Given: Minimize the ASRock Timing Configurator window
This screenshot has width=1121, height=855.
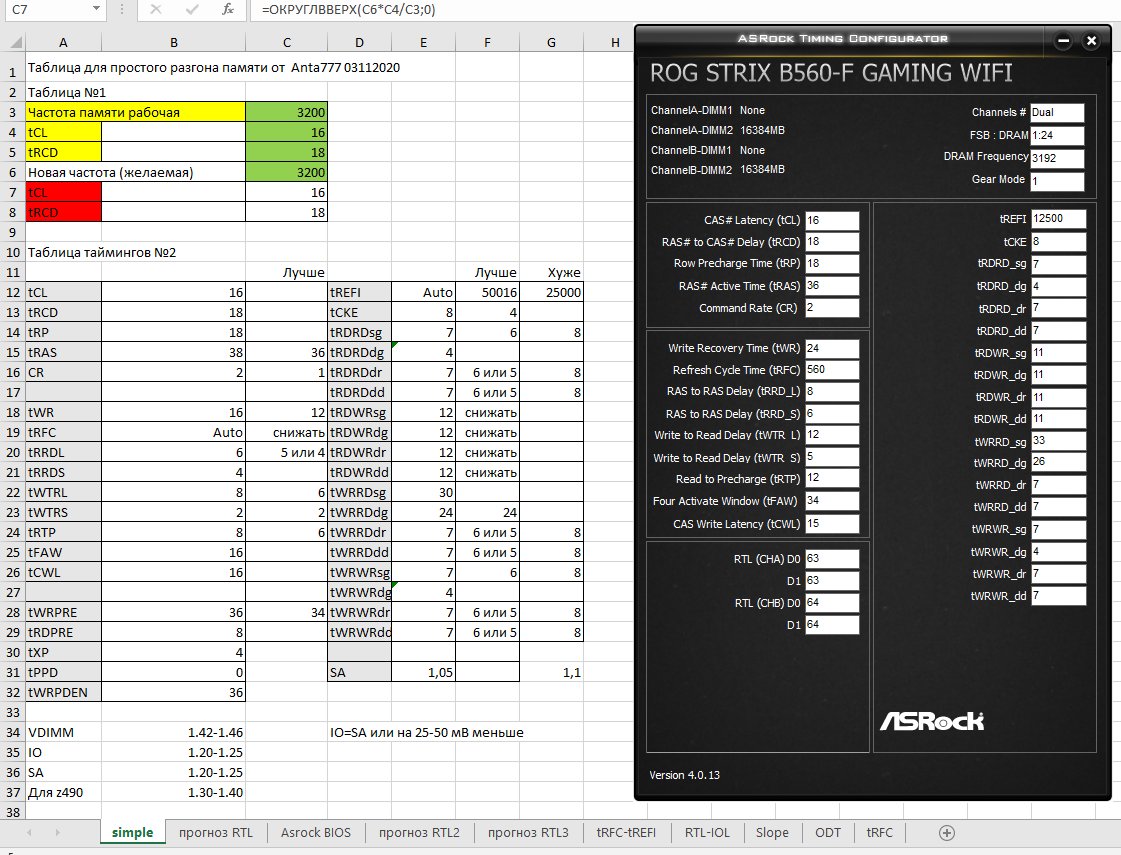Looking at the screenshot, I should coord(1063,41).
